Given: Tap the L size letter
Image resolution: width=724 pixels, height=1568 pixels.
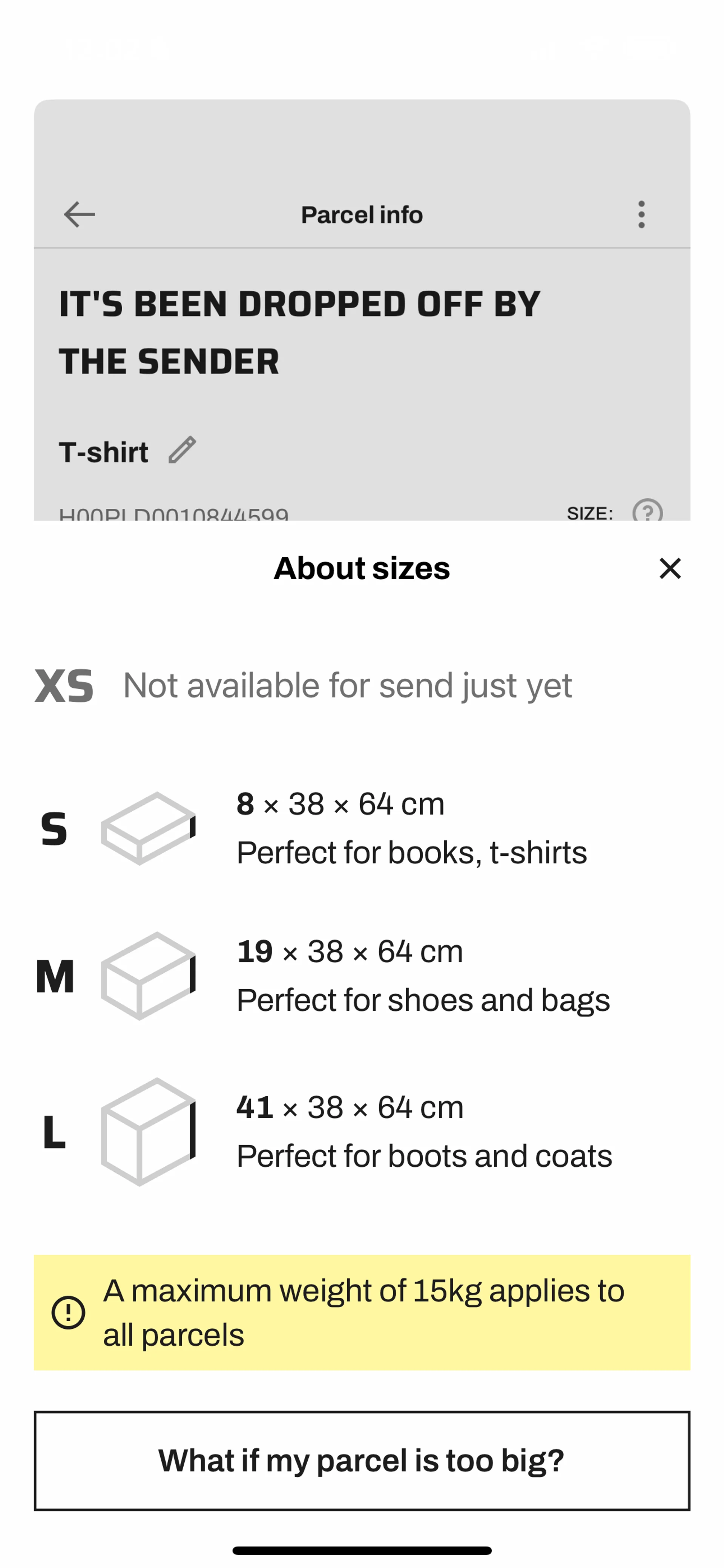Looking at the screenshot, I should click(x=54, y=1132).
